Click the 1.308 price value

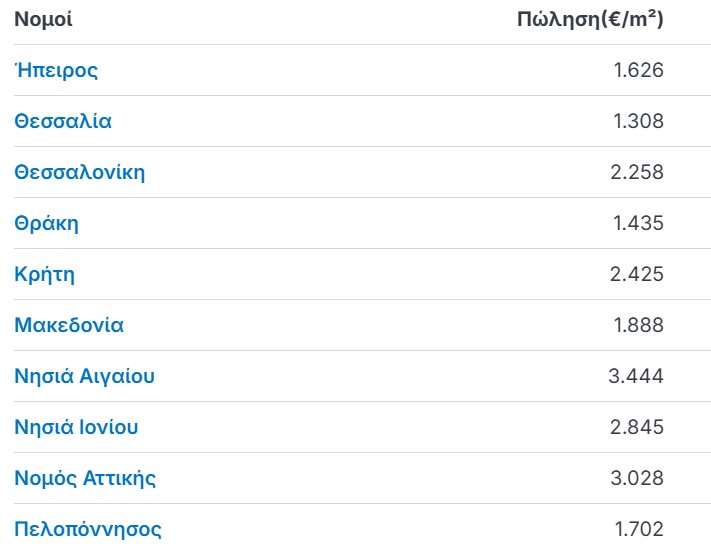638,121
